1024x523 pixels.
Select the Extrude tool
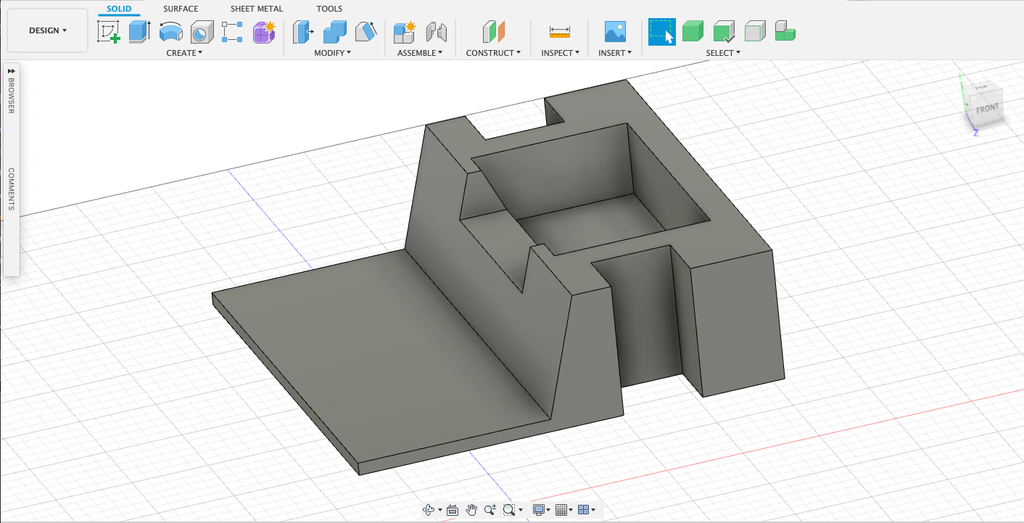139,32
